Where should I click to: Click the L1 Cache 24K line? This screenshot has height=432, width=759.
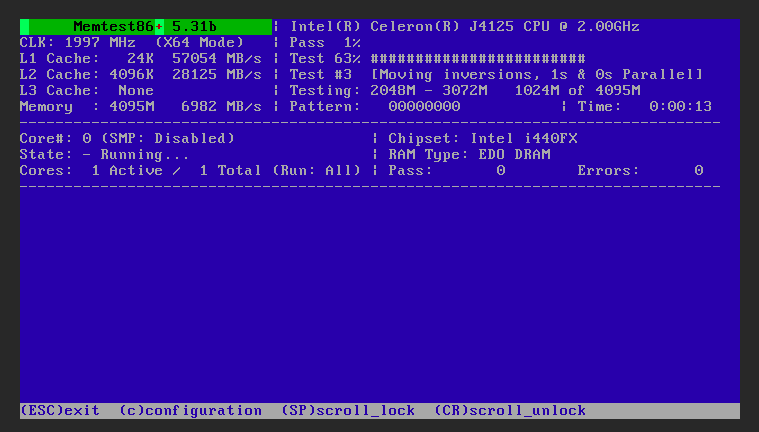[x=140, y=59]
